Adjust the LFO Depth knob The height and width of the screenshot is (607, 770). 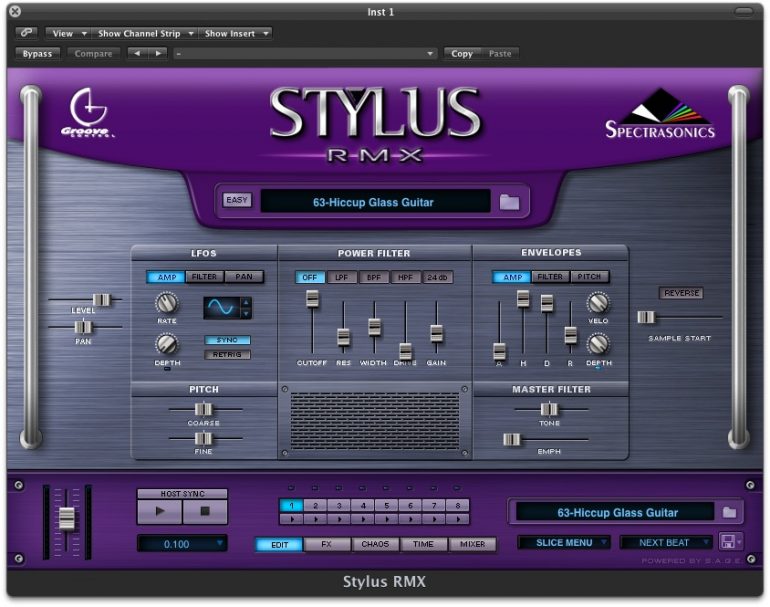click(x=166, y=344)
